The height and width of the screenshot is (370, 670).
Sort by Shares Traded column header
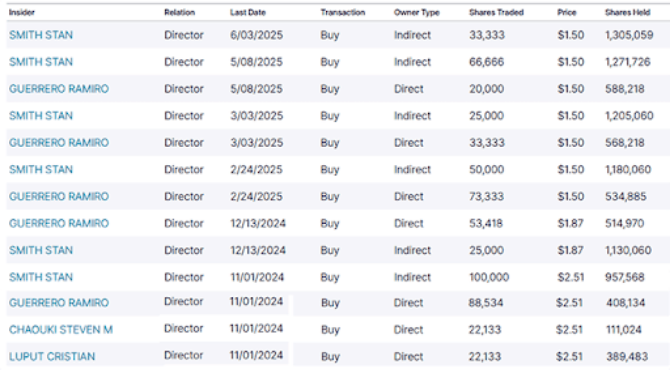[496, 12]
